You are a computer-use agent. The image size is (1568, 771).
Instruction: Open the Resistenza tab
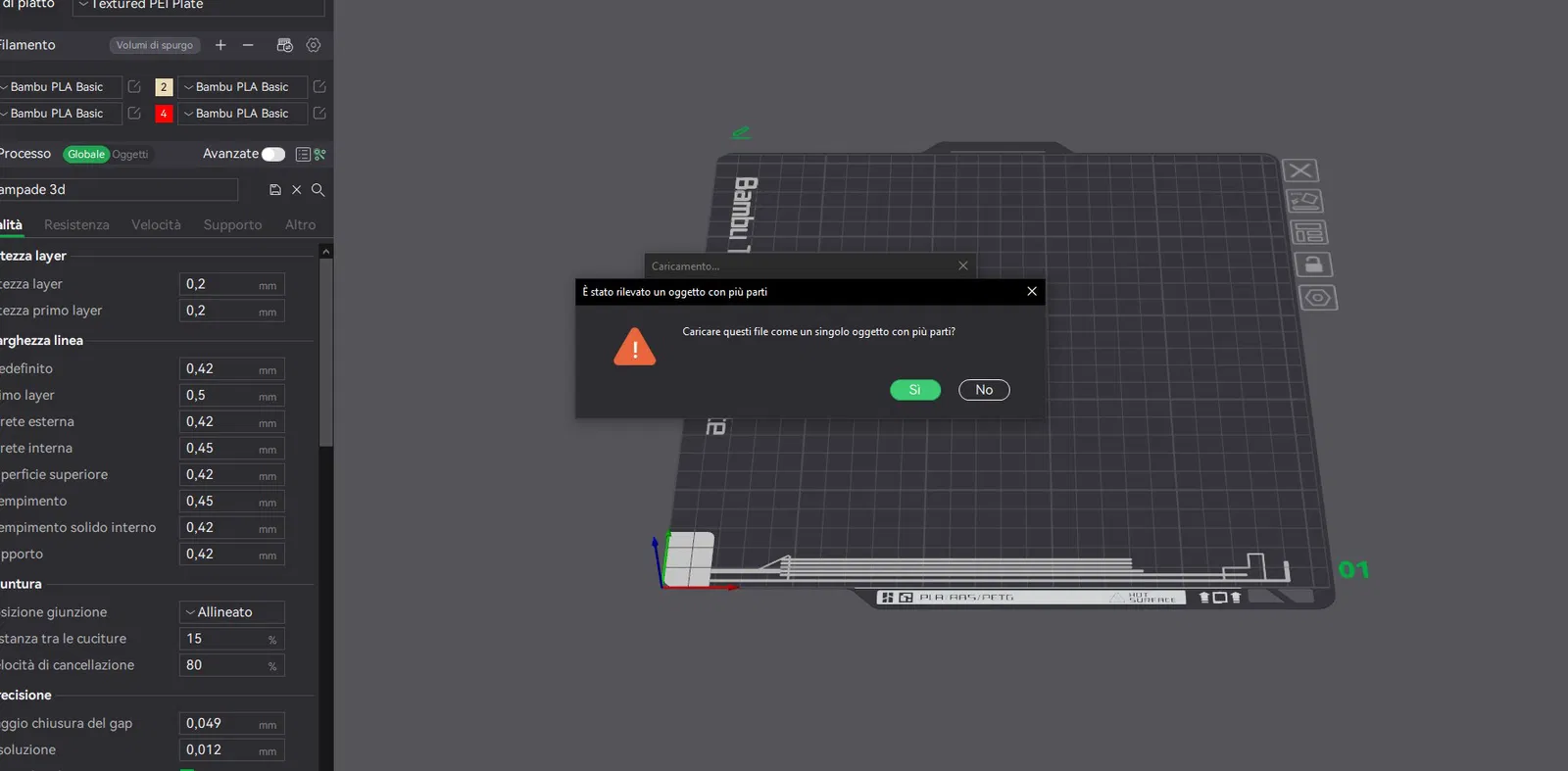point(76,225)
